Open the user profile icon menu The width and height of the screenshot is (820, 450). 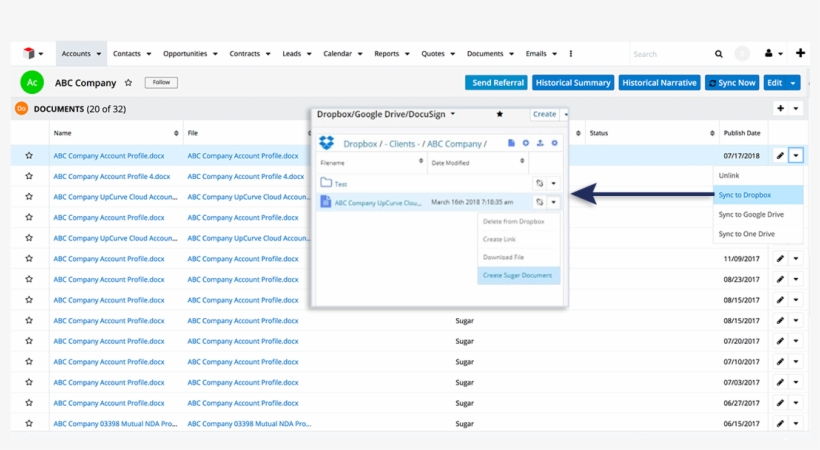point(769,53)
